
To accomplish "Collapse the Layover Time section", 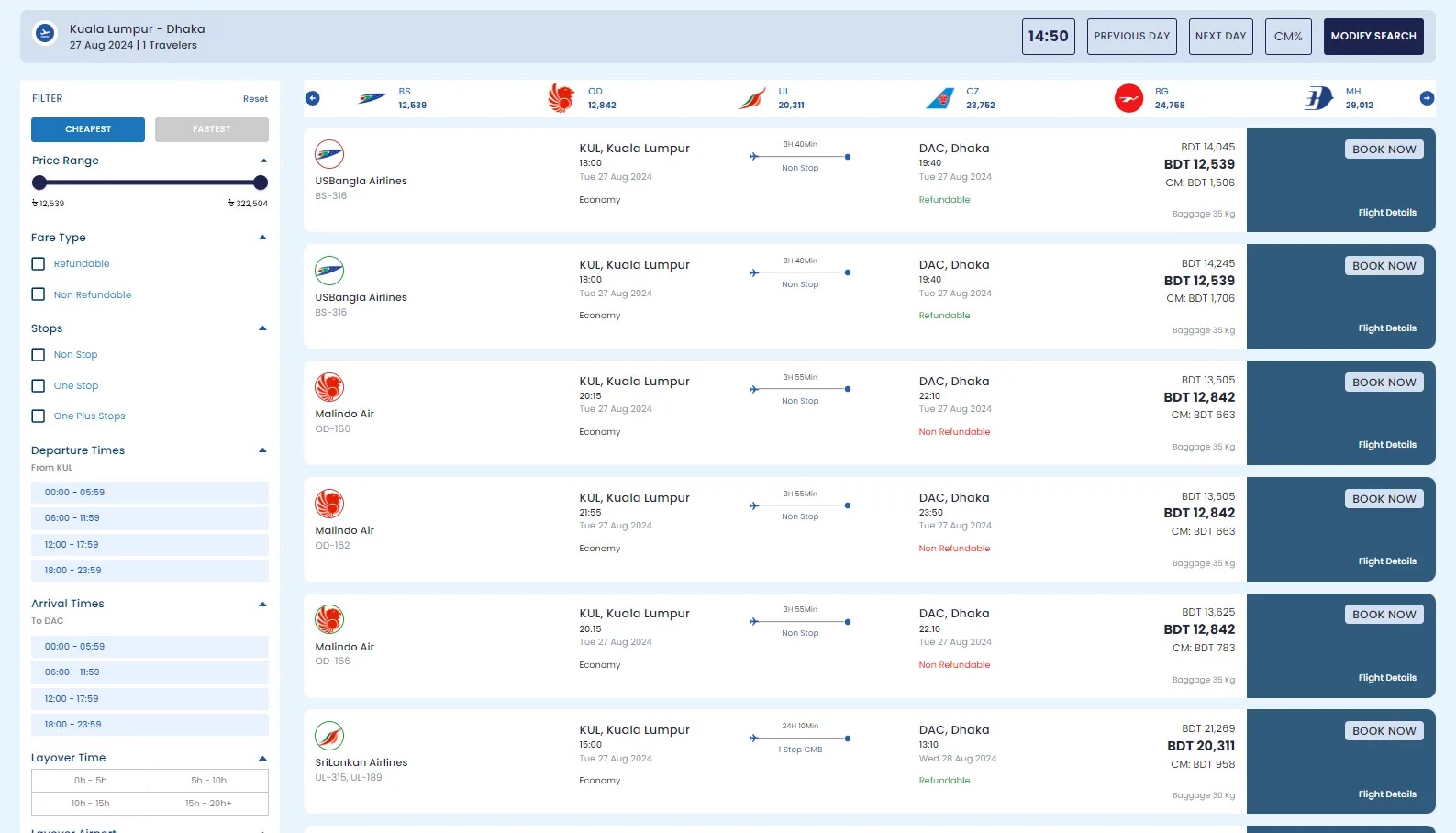I will tap(263, 758).
